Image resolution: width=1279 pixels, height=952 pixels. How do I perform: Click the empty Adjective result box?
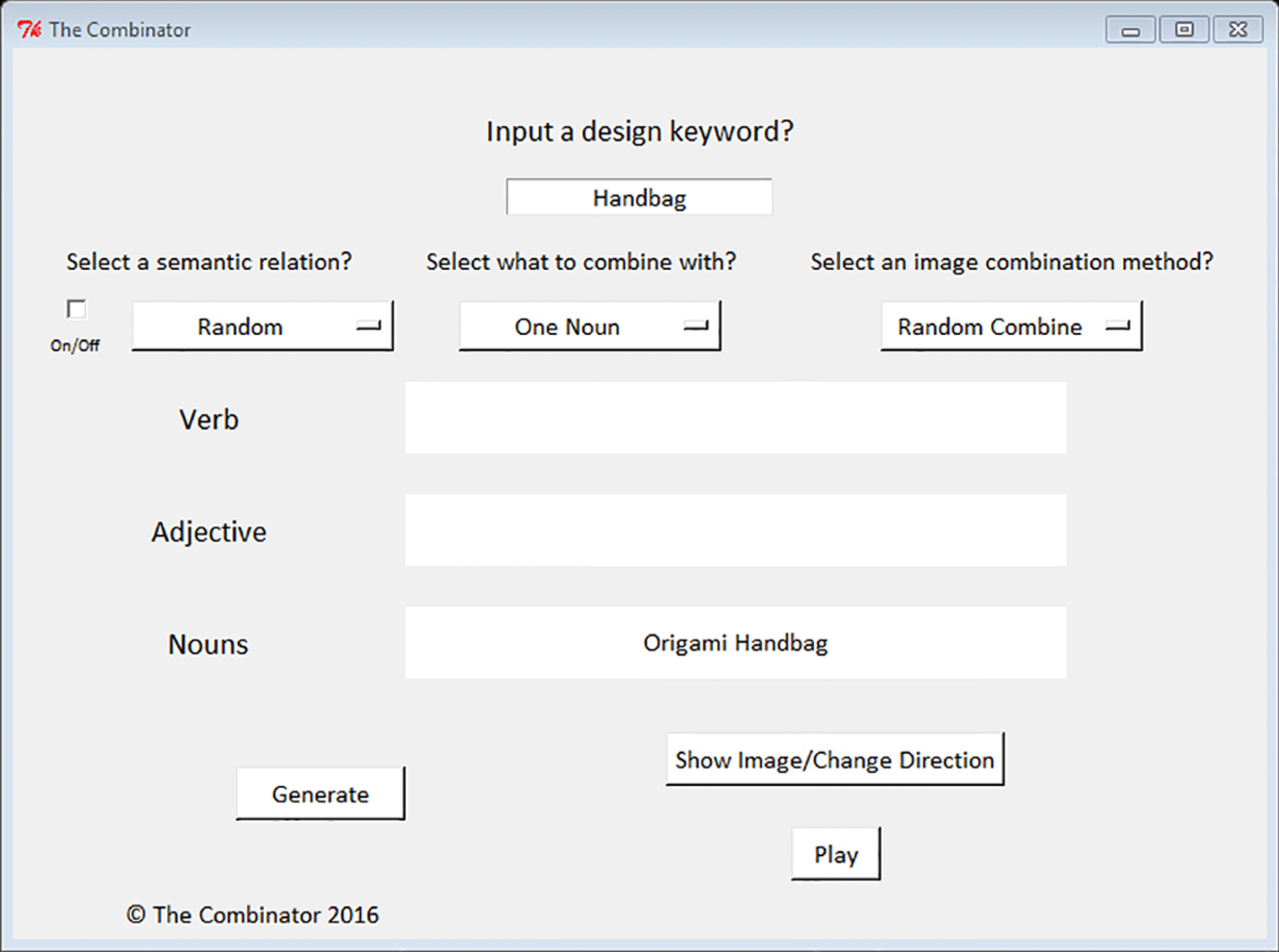pos(735,530)
